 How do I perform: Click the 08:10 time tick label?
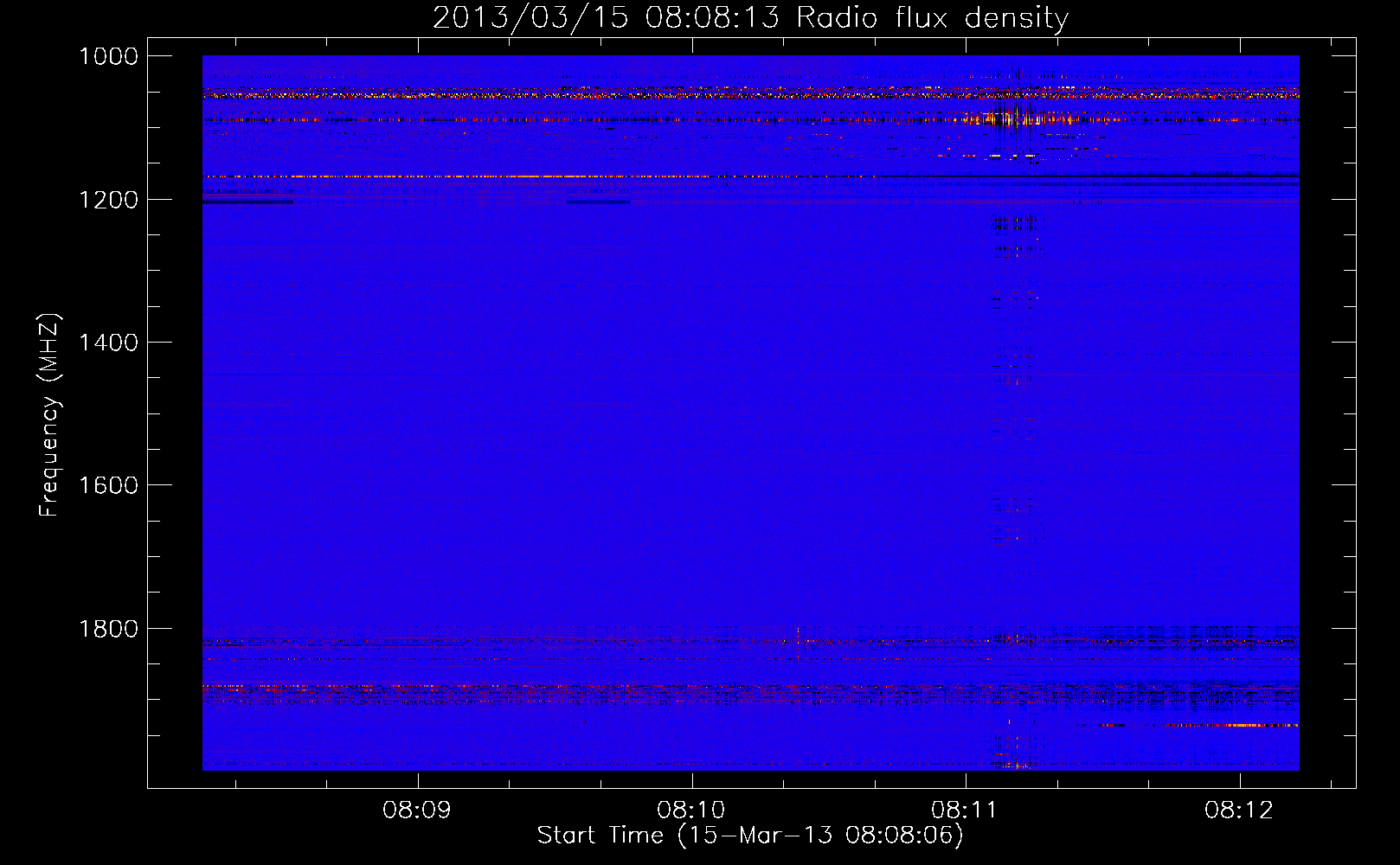(x=691, y=811)
